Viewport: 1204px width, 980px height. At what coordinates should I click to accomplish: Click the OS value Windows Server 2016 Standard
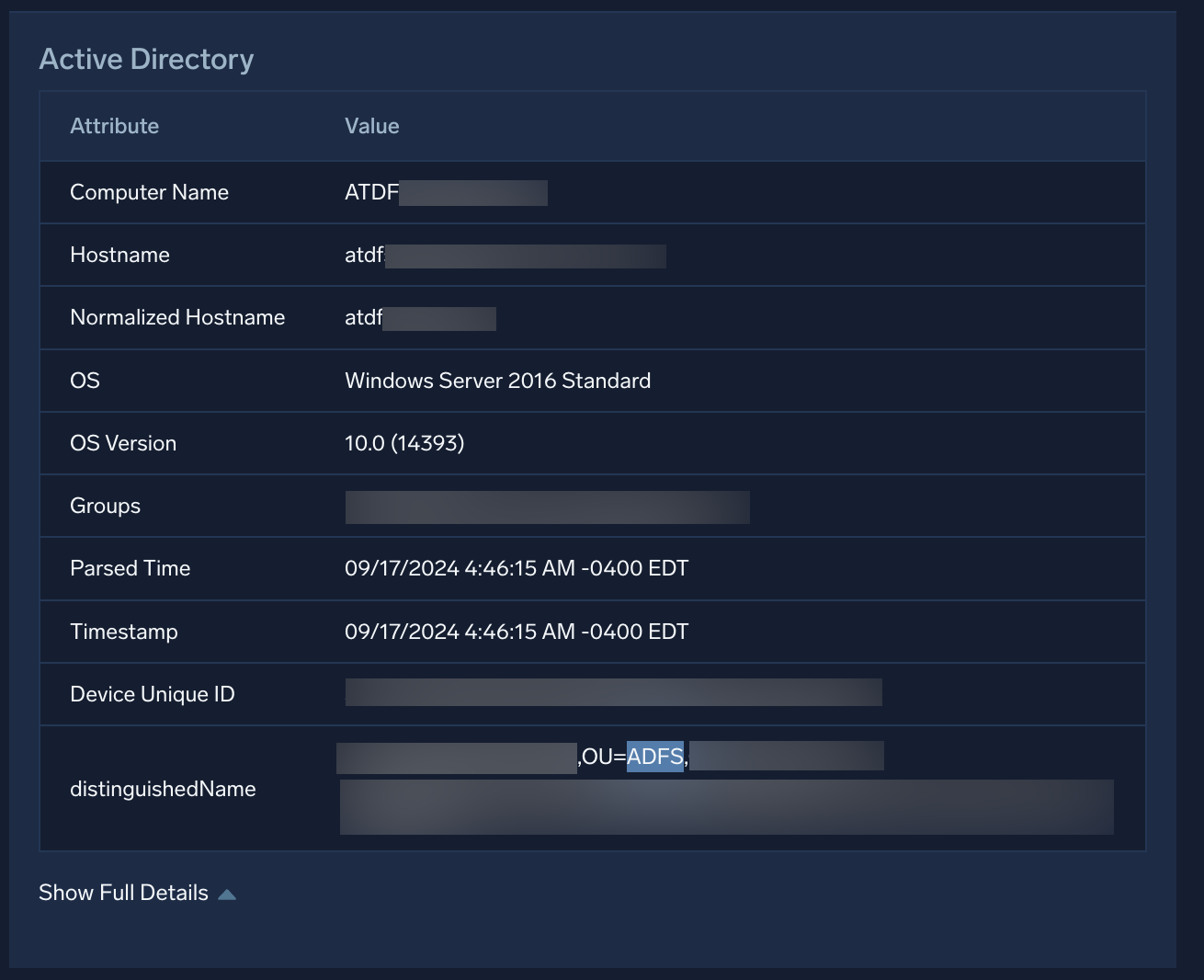point(497,380)
